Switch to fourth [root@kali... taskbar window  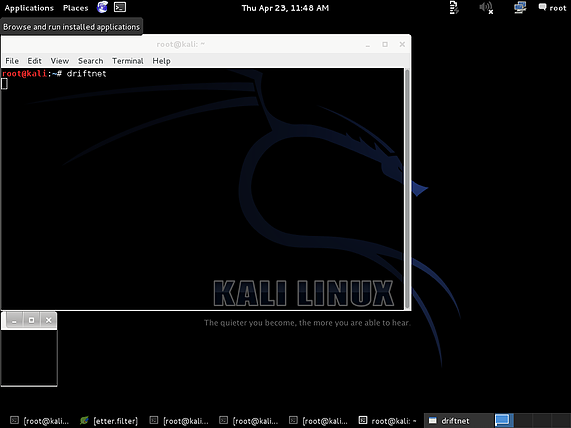coord(319,421)
